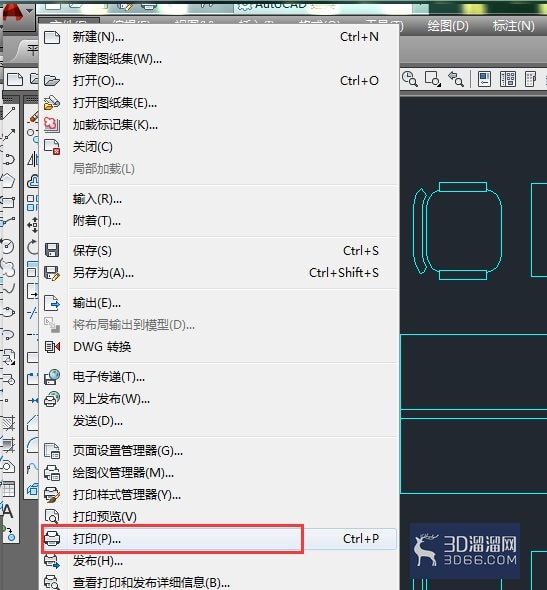The width and height of the screenshot is (547, 590).
Task: Click the floppy disk icon beside 保存(S)
Action: 52,250
